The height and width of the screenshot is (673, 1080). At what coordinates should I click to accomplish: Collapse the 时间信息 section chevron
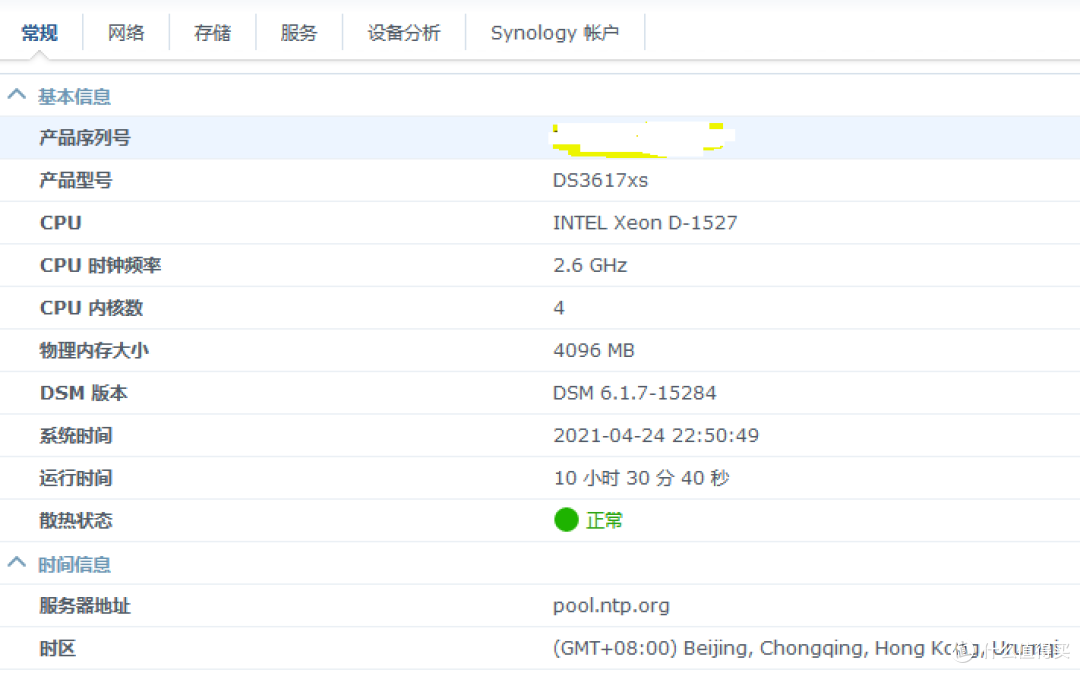pos(17,563)
